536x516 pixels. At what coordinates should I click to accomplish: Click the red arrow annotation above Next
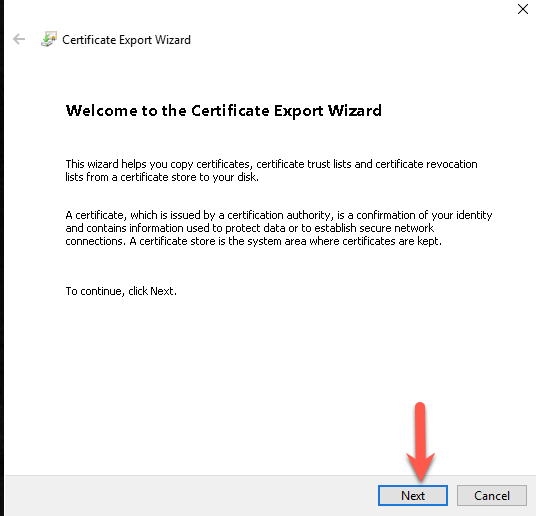(420, 442)
